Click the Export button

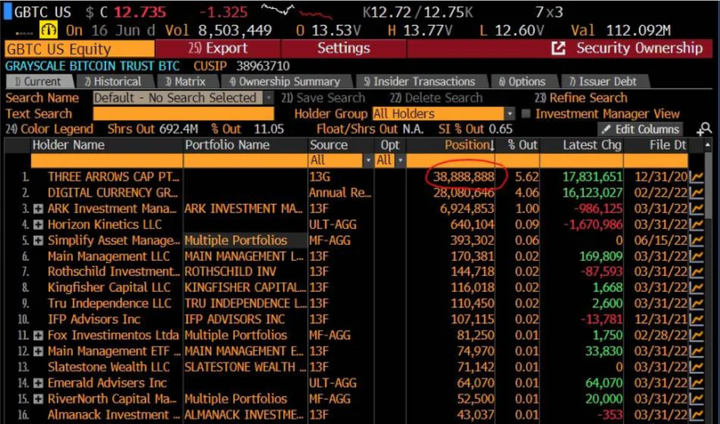coord(218,48)
